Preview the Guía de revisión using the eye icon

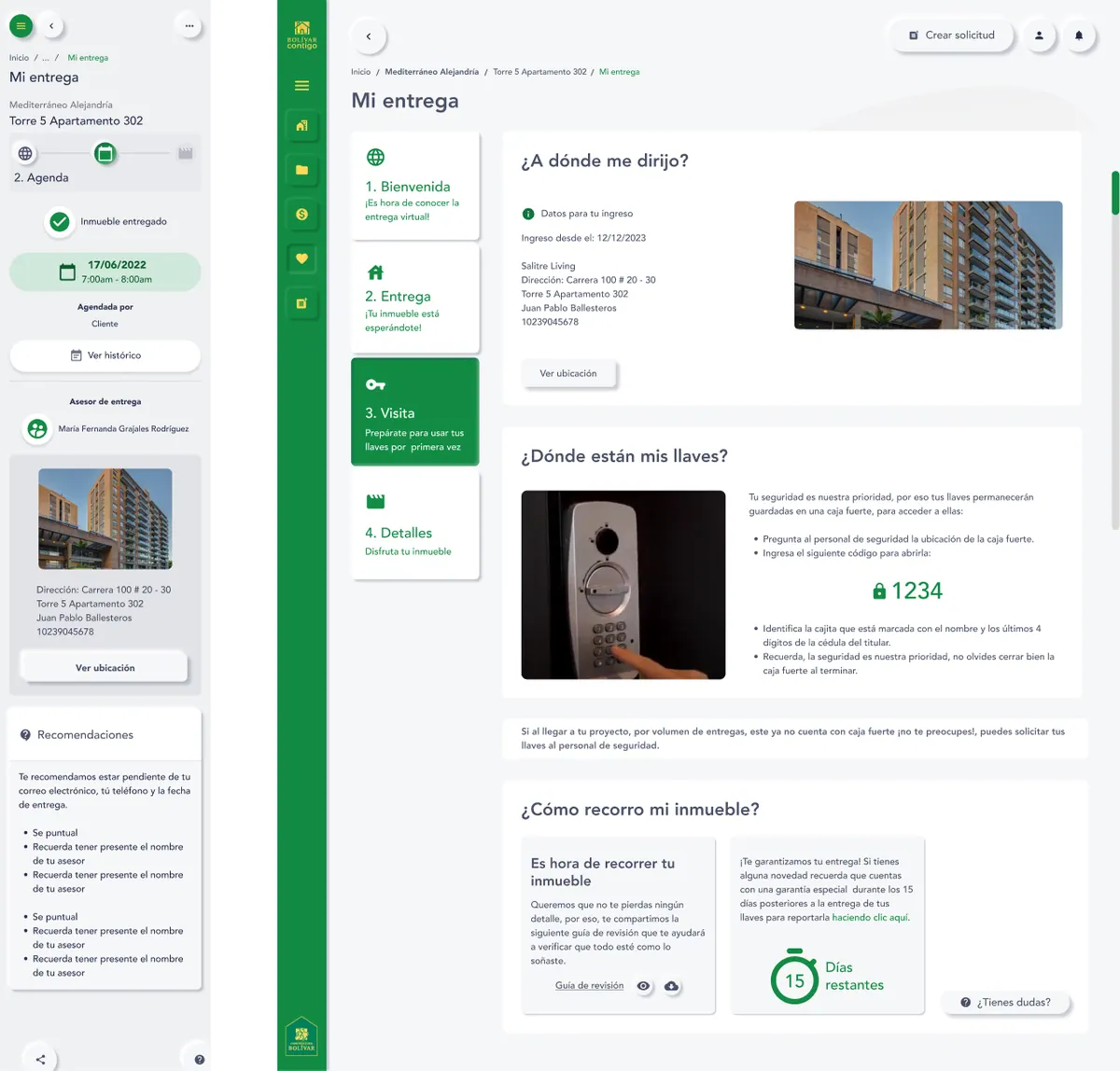(x=643, y=986)
